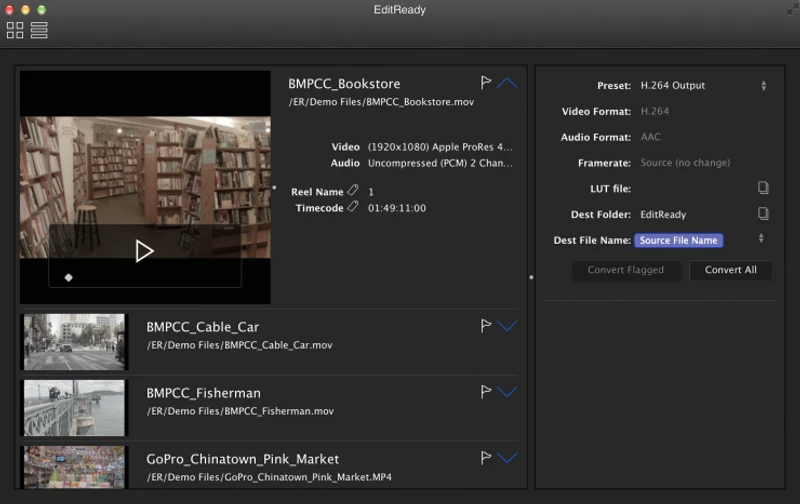The height and width of the screenshot is (504, 800).
Task: Edit the Reel Name tag icon
Action: 353,191
